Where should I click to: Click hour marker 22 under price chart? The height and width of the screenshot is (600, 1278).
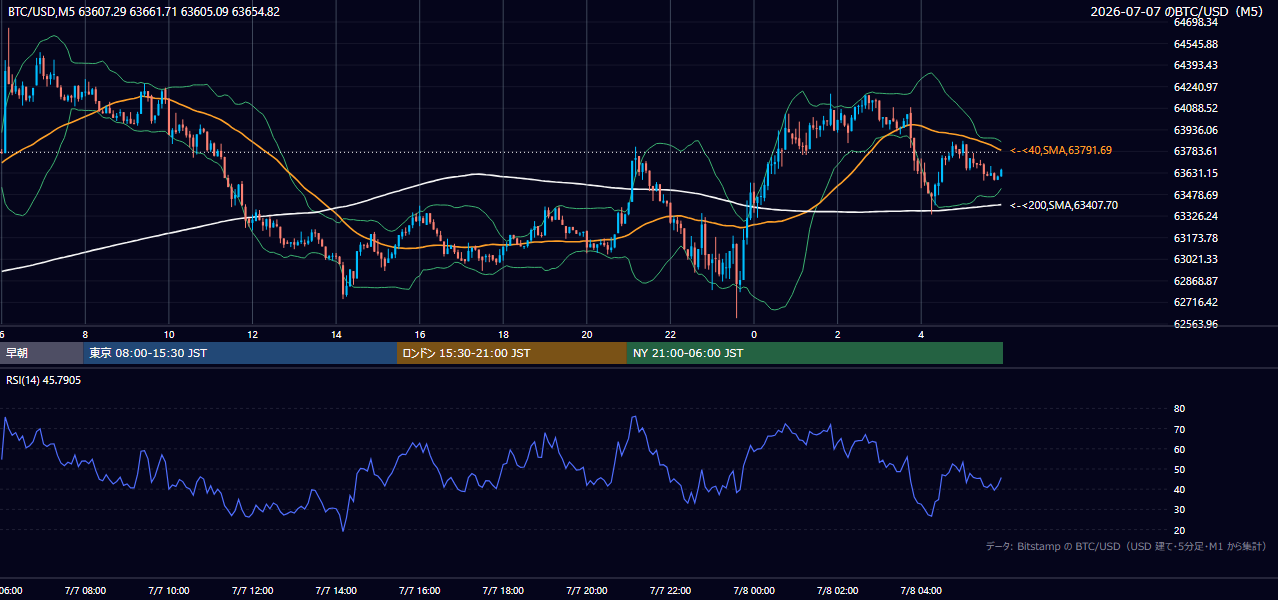pyautogui.click(x=670, y=334)
